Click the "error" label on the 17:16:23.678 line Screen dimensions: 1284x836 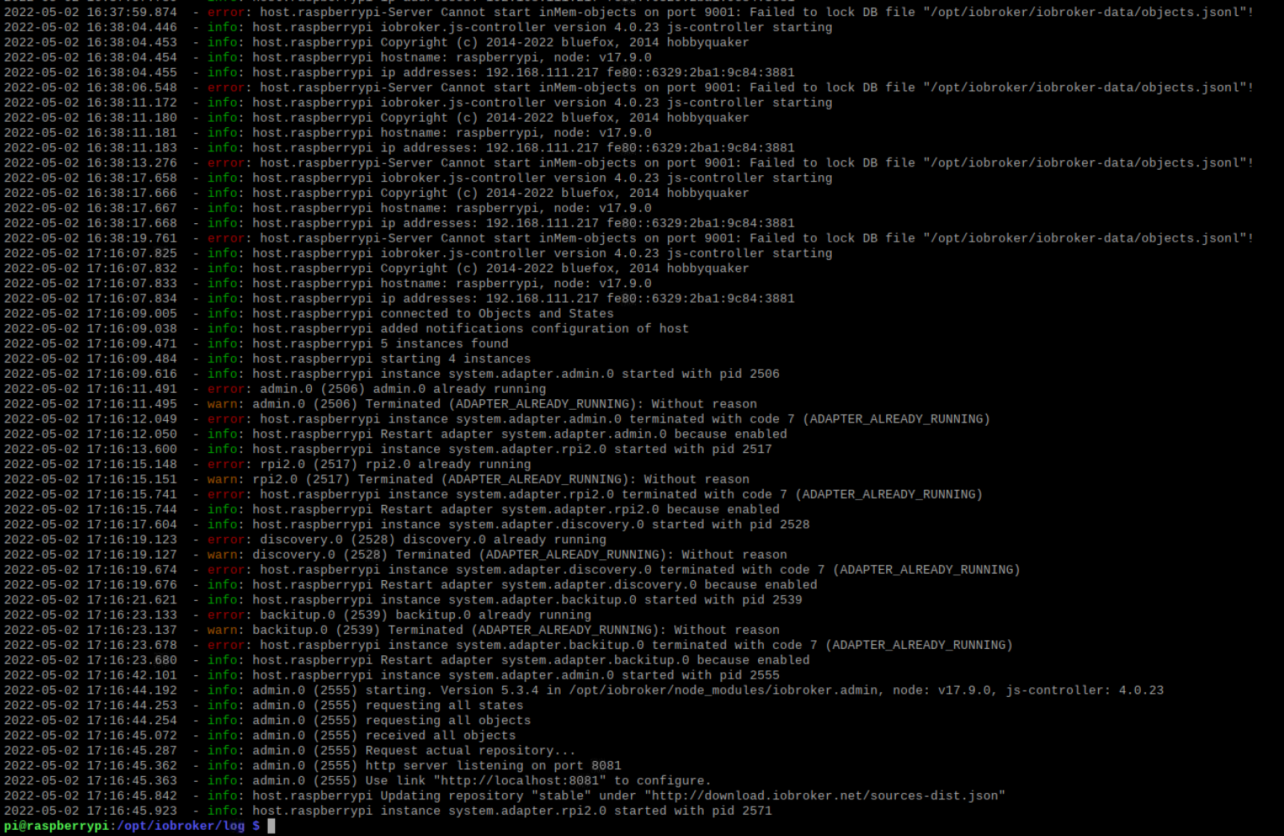coord(226,645)
